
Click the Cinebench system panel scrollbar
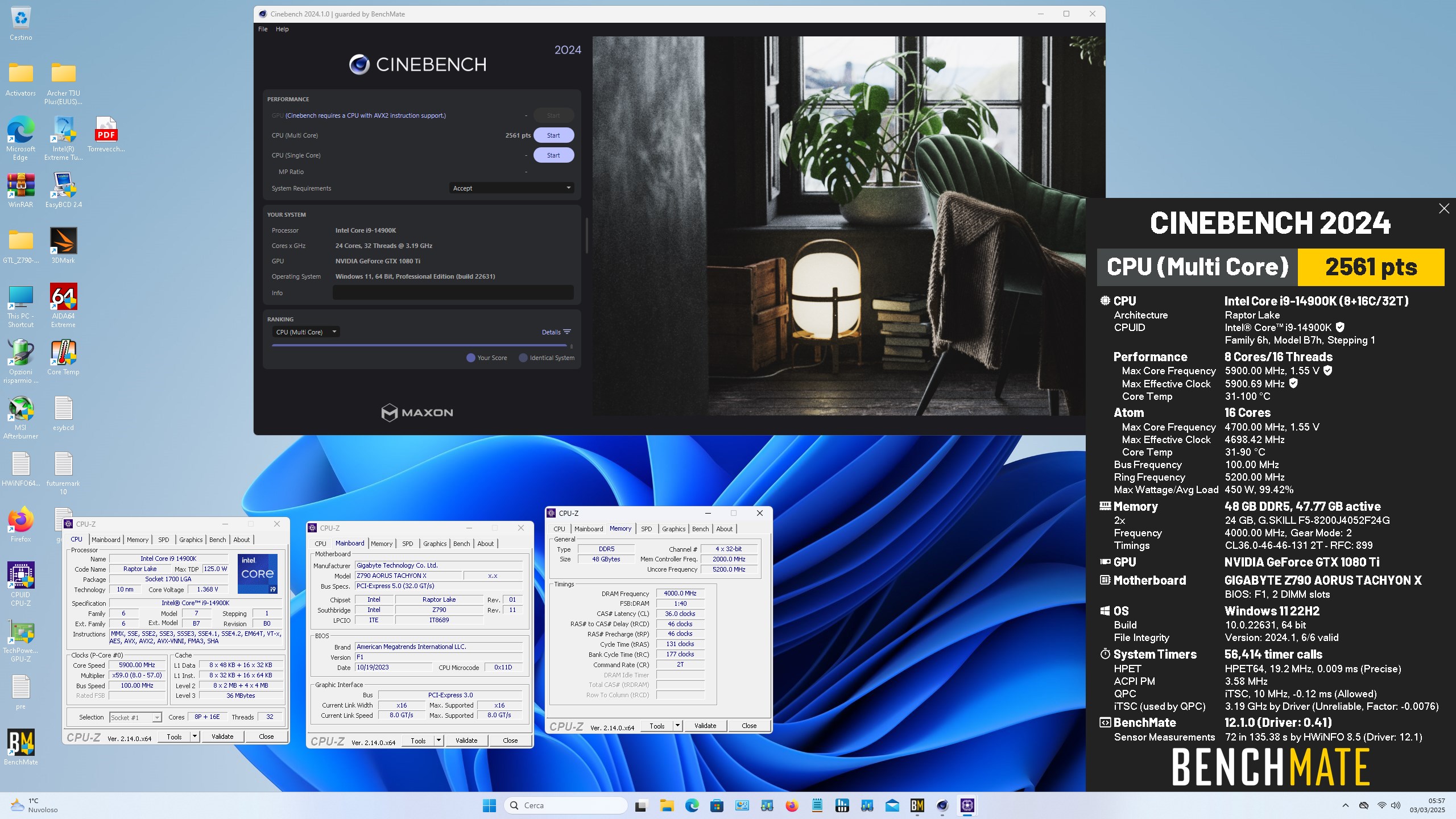[586, 235]
